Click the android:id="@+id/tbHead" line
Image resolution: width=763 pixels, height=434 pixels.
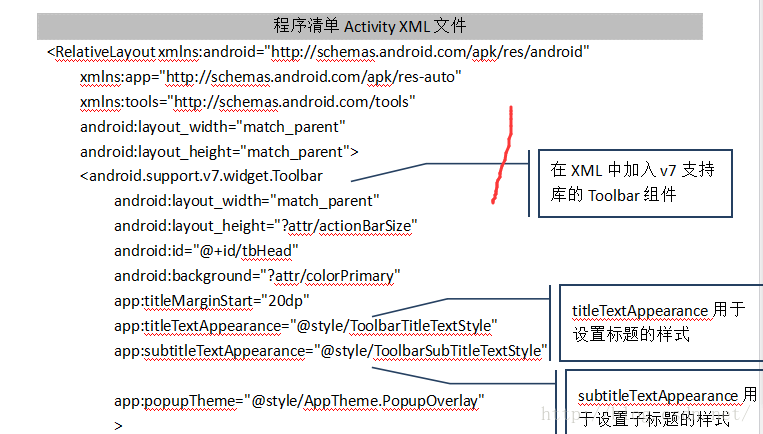206,251
